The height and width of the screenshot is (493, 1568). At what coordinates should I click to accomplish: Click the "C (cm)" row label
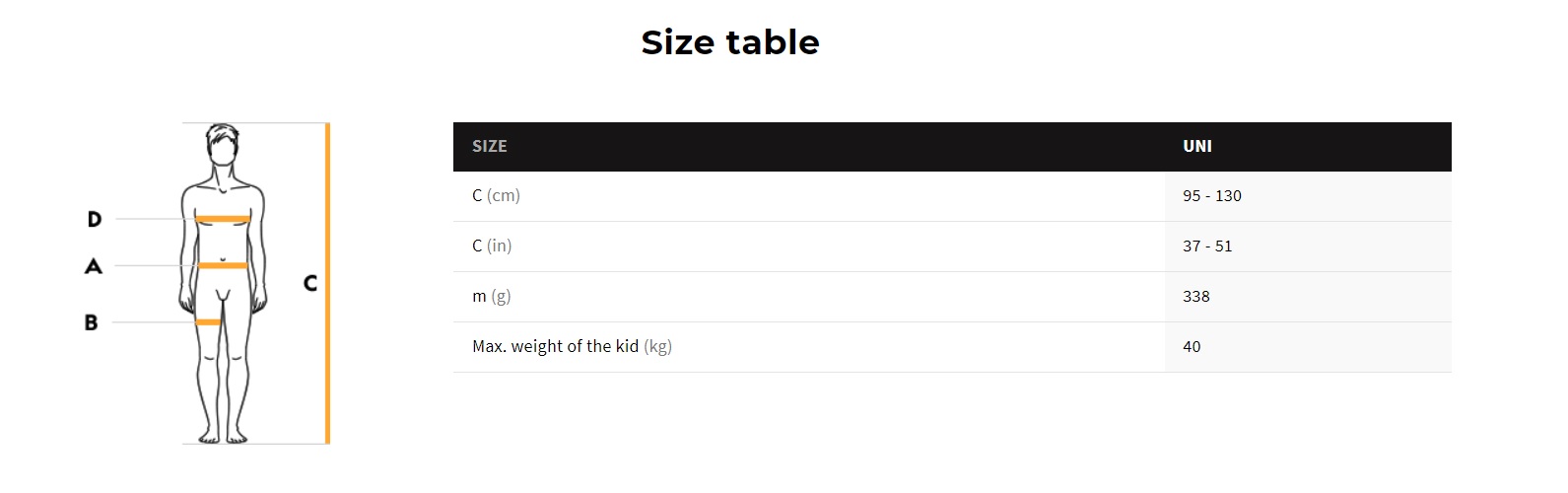click(496, 195)
